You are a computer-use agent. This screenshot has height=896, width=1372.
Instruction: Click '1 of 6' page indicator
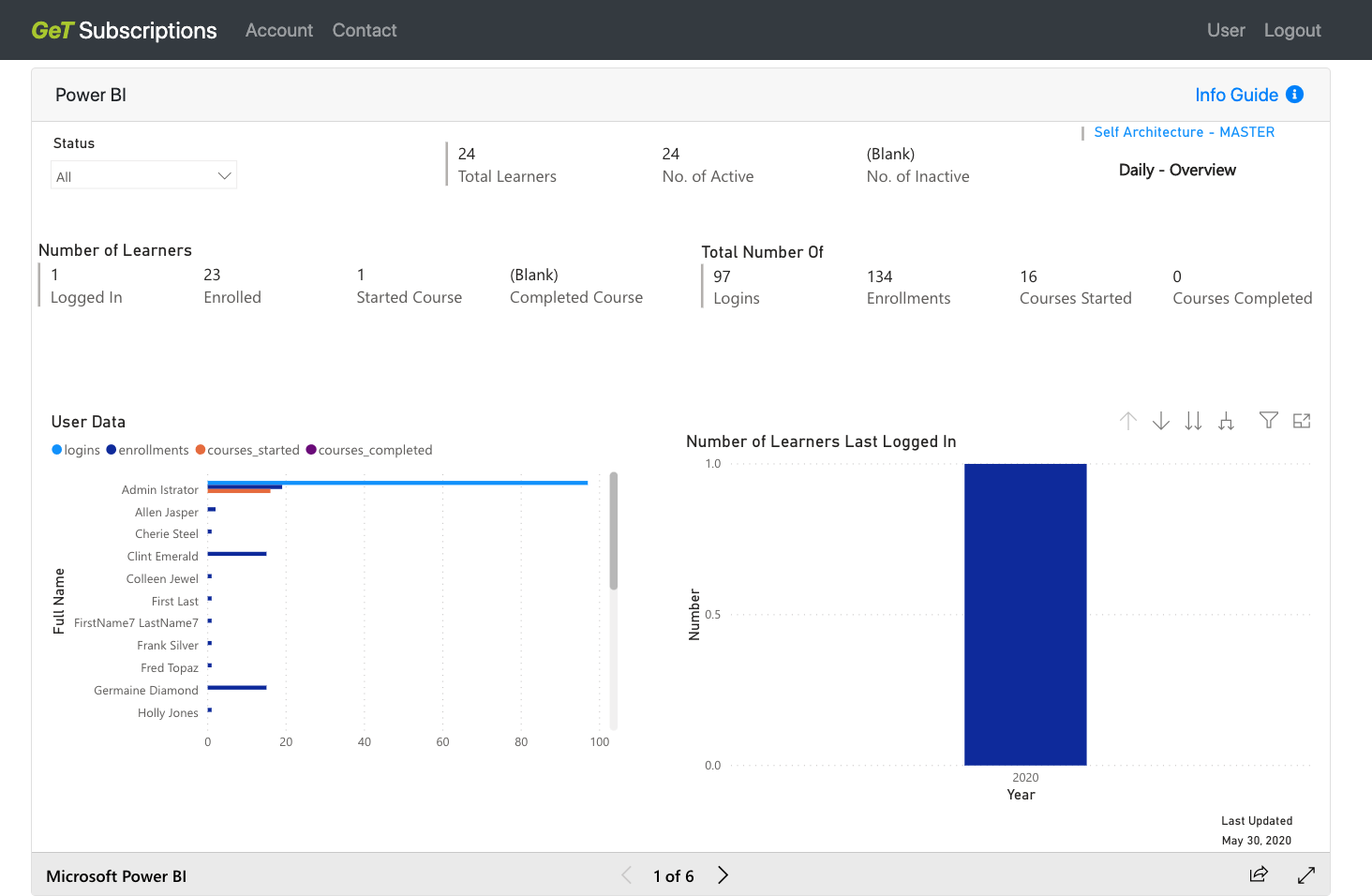pyautogui.click(x=674, y=876)
